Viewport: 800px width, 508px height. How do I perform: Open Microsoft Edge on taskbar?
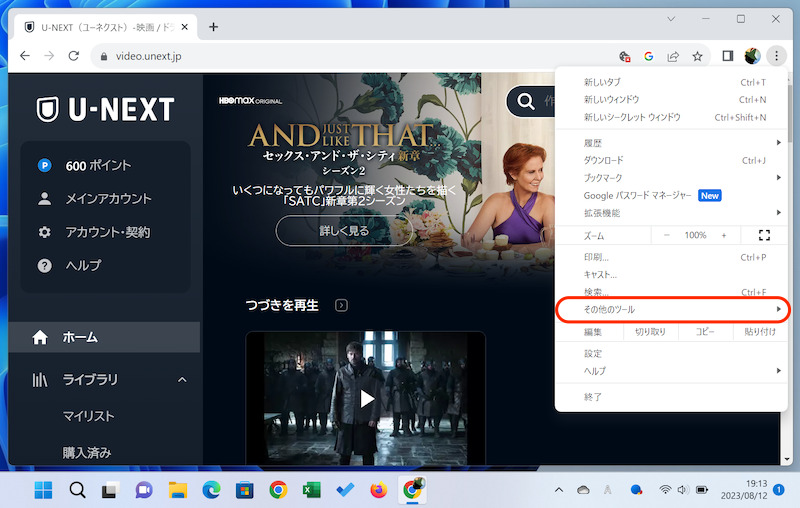[211, 490]
